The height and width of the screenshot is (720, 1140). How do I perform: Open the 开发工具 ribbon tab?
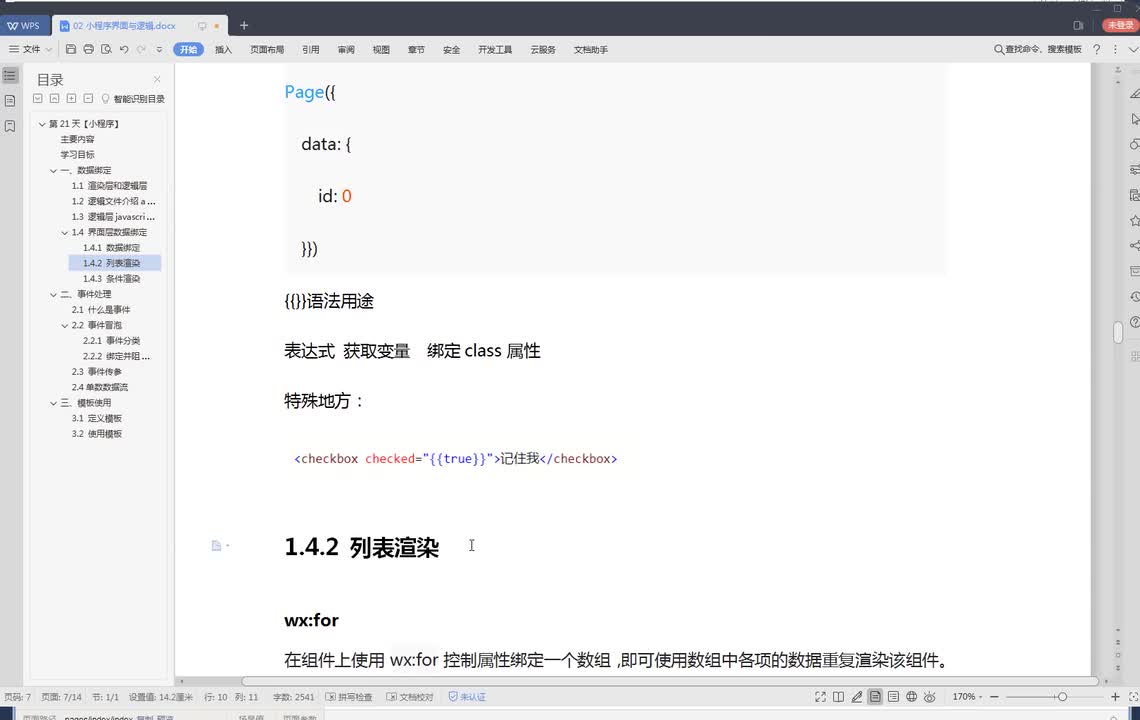(x=495, y=49)
